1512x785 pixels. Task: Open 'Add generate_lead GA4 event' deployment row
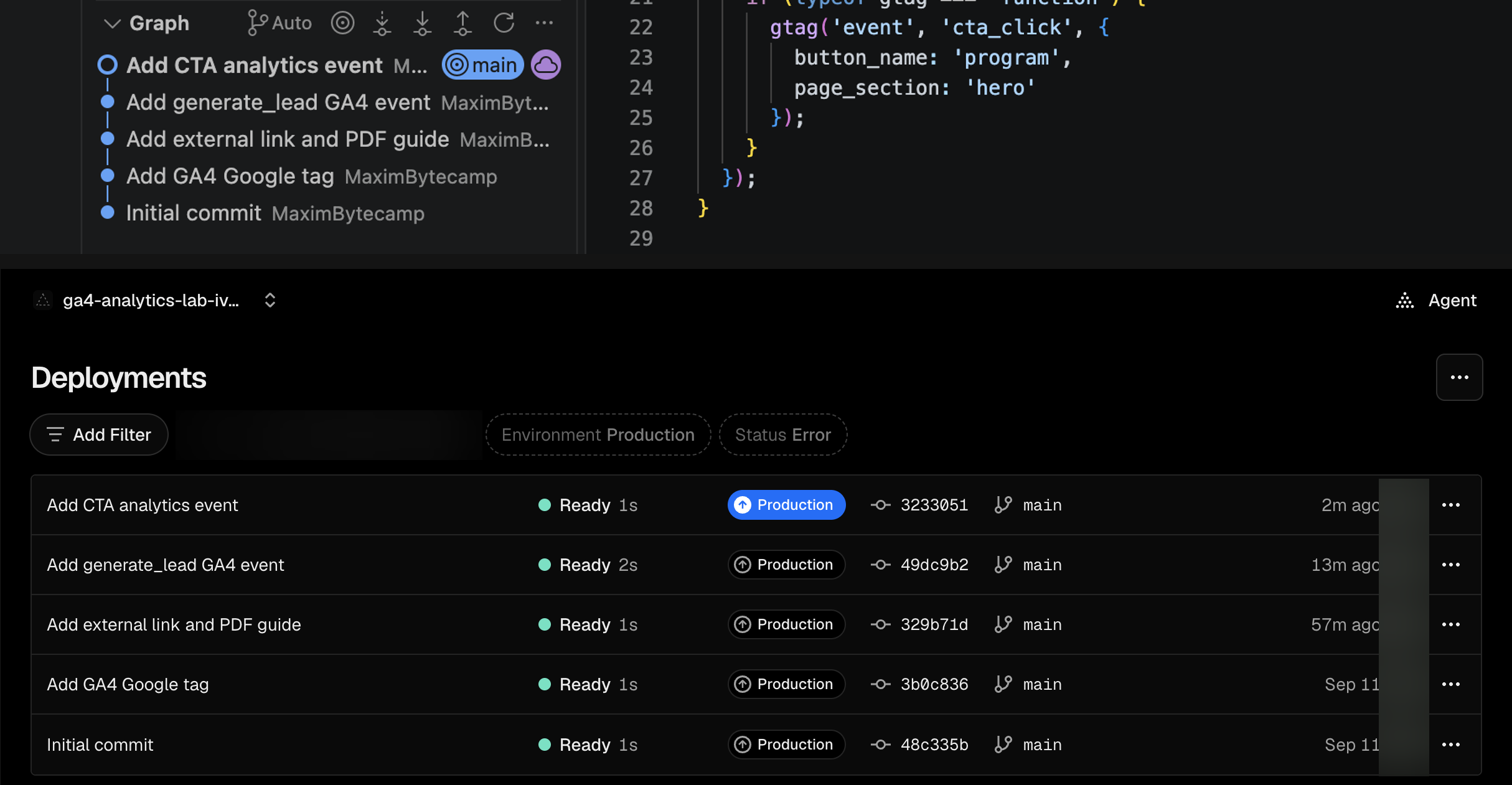pos(756,565)
